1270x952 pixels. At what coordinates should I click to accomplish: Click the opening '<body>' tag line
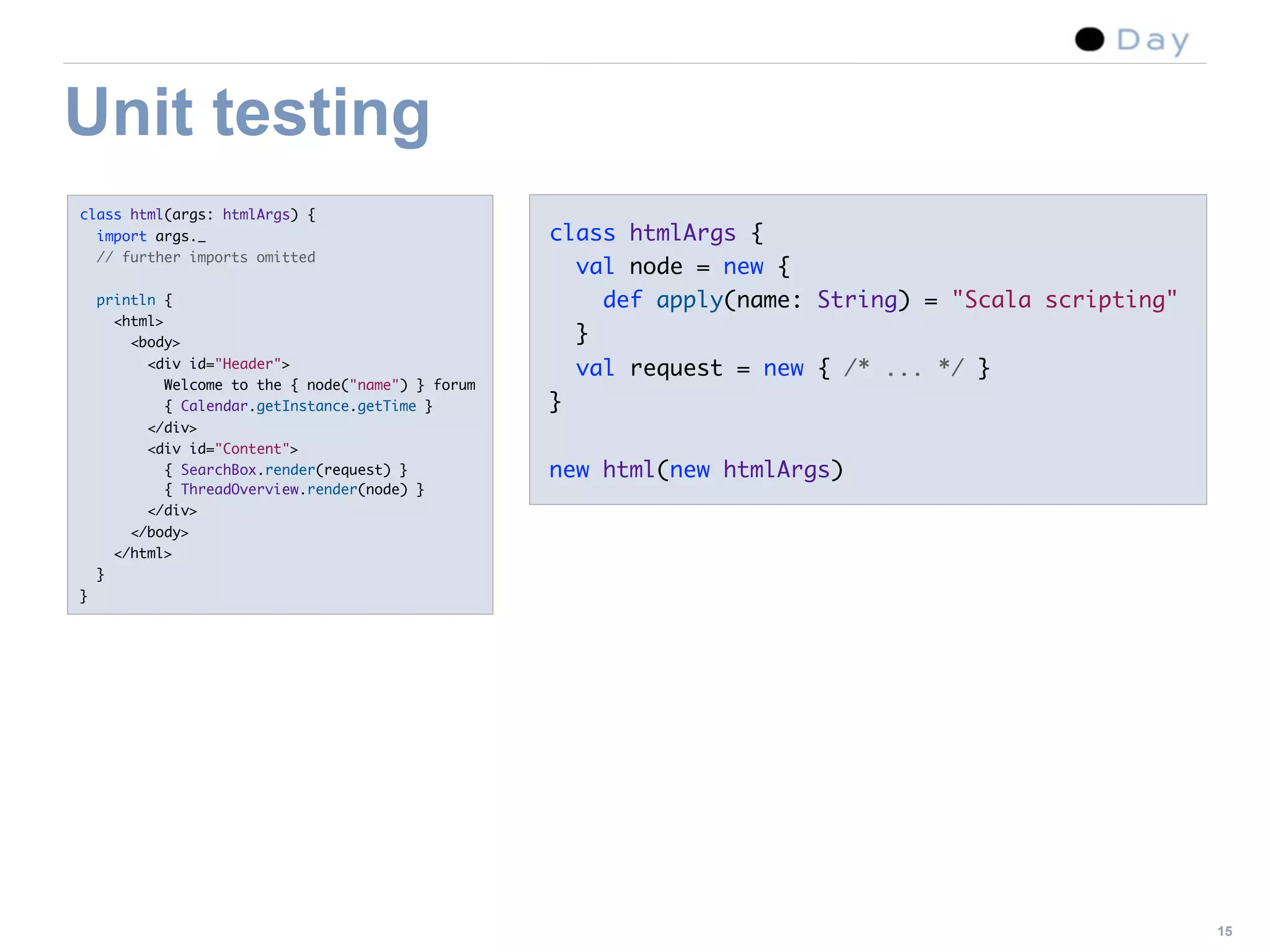click(155, 342)
